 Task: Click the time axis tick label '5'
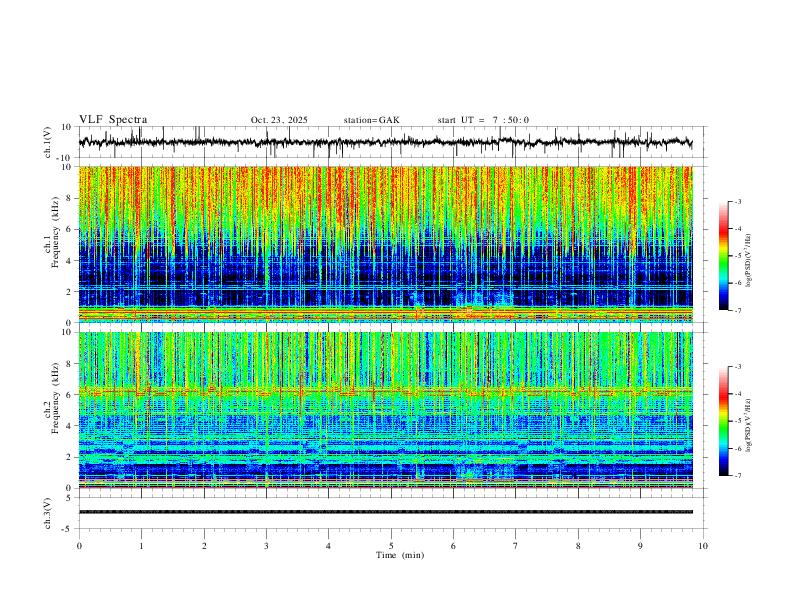click(391, 546)
